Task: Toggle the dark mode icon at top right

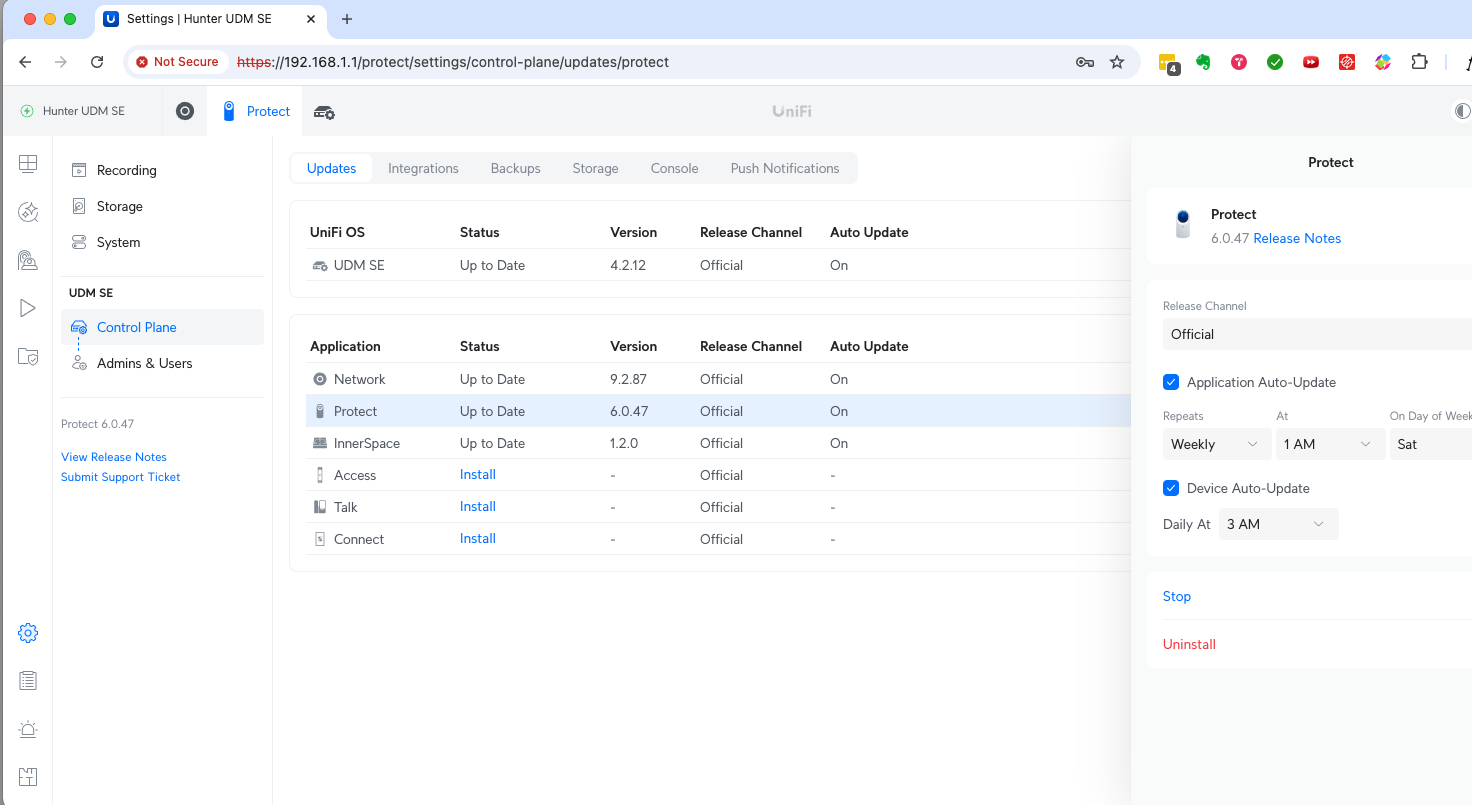Action: (x=1462, y=111)
